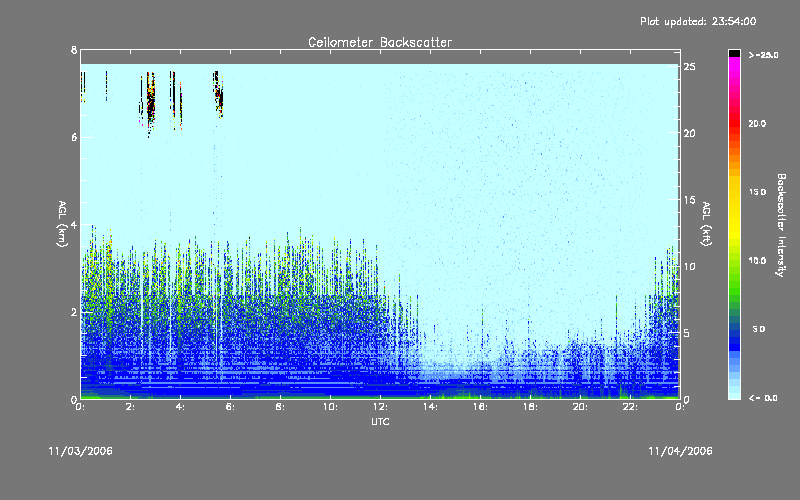The image size is (800, 500).
Task: Click the UTC x-axis label
Action: (380, 421)
